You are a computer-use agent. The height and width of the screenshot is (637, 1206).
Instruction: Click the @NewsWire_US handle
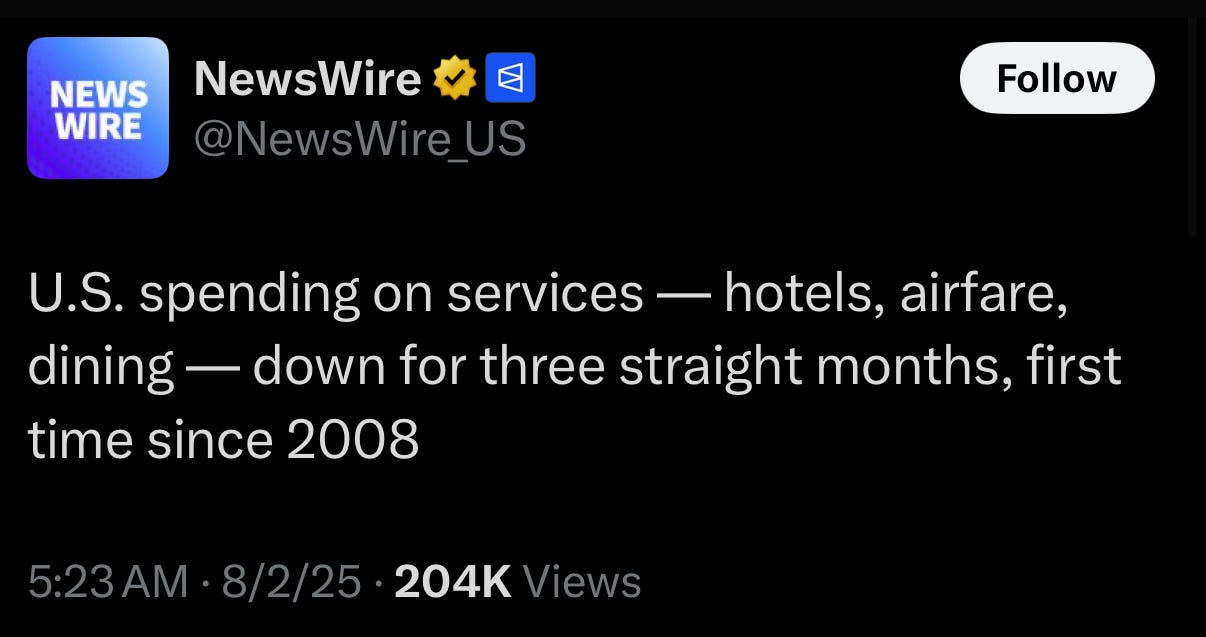(x=359, y=139)
